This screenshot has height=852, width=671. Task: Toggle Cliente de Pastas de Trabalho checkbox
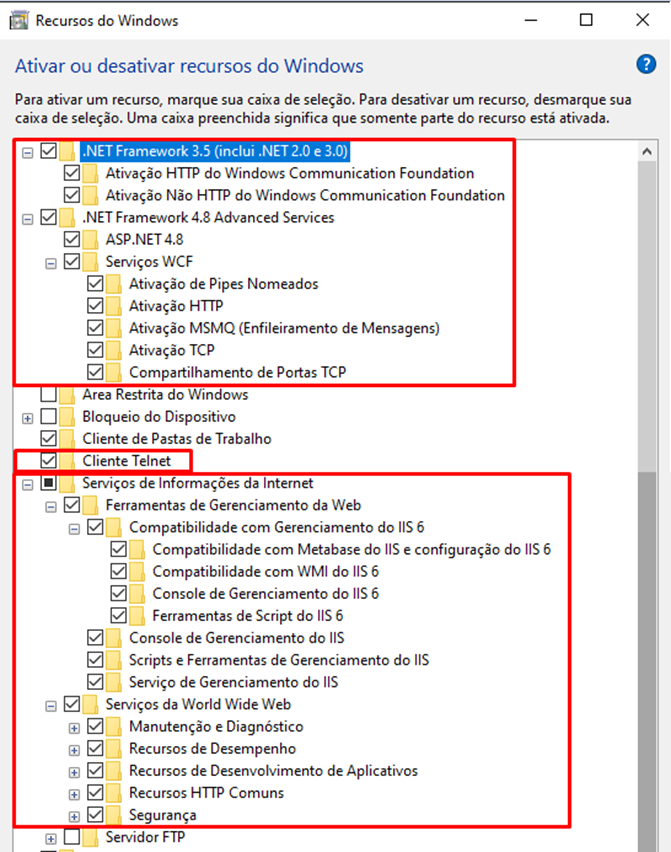pyautogui.click(x=48, y=438)
